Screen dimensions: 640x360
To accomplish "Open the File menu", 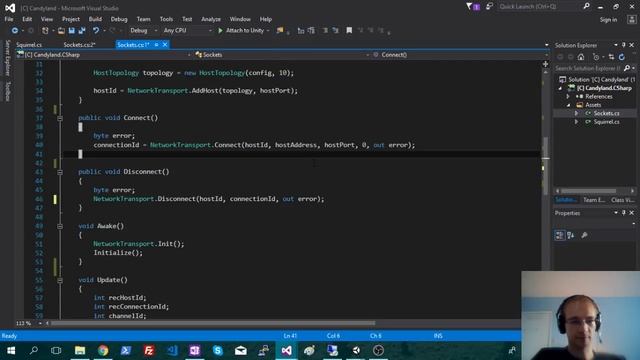I will click(x=9, y=19).
